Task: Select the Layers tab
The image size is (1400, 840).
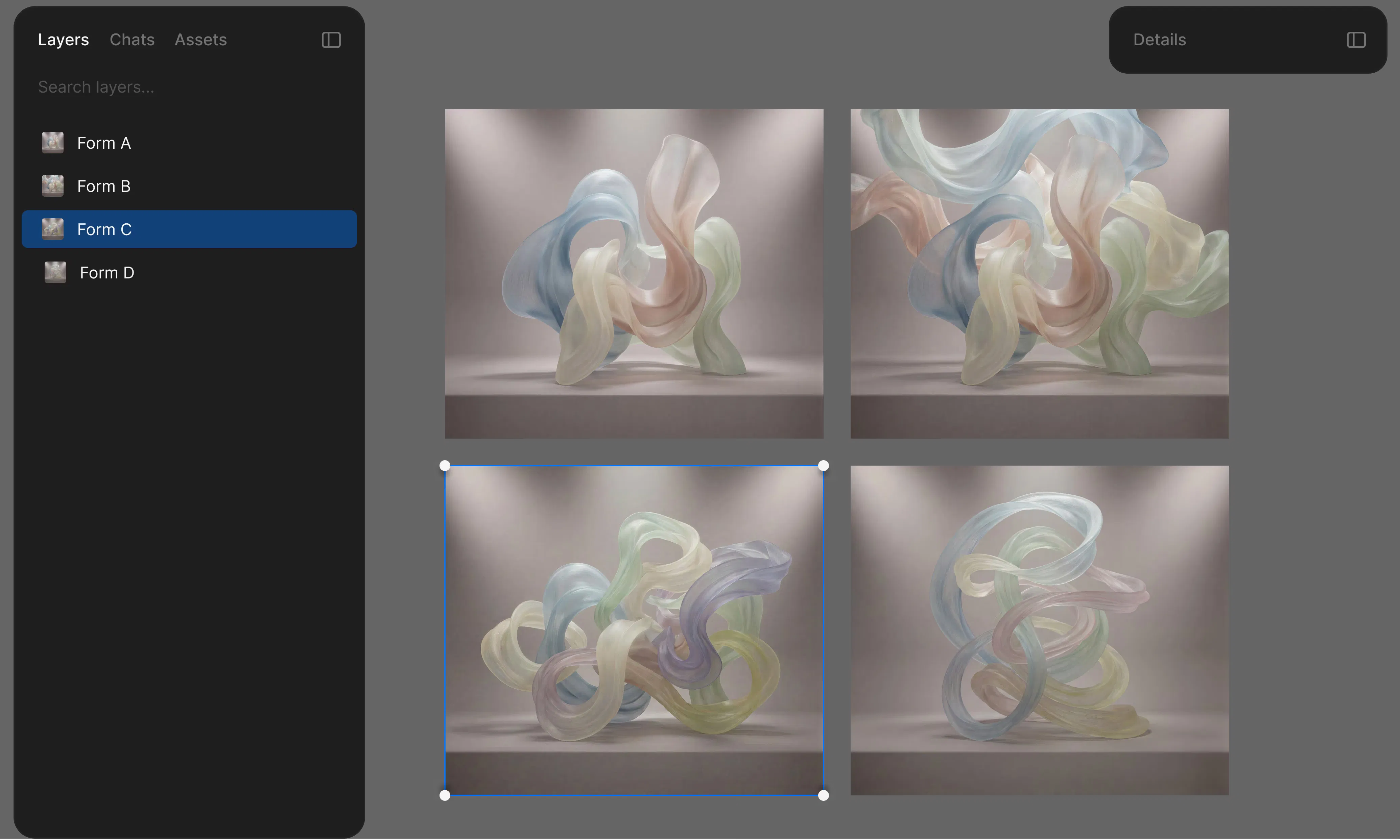Action: [64, 40]
